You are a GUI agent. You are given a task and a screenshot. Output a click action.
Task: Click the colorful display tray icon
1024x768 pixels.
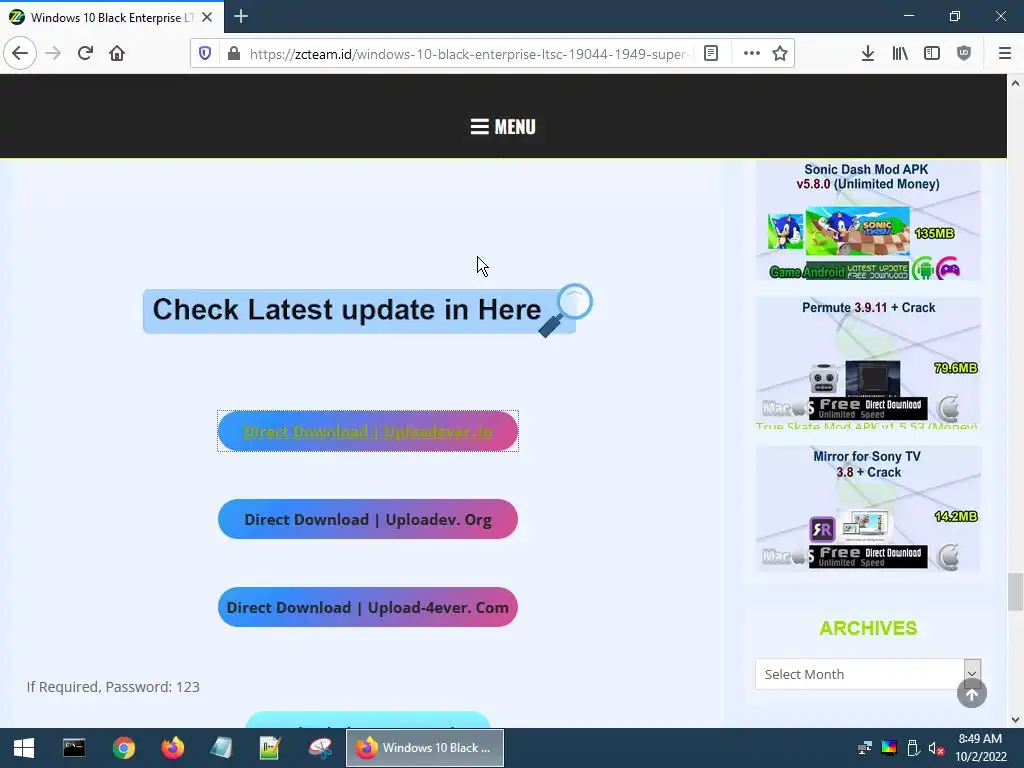pyautogui.click(x=889, y=748)
